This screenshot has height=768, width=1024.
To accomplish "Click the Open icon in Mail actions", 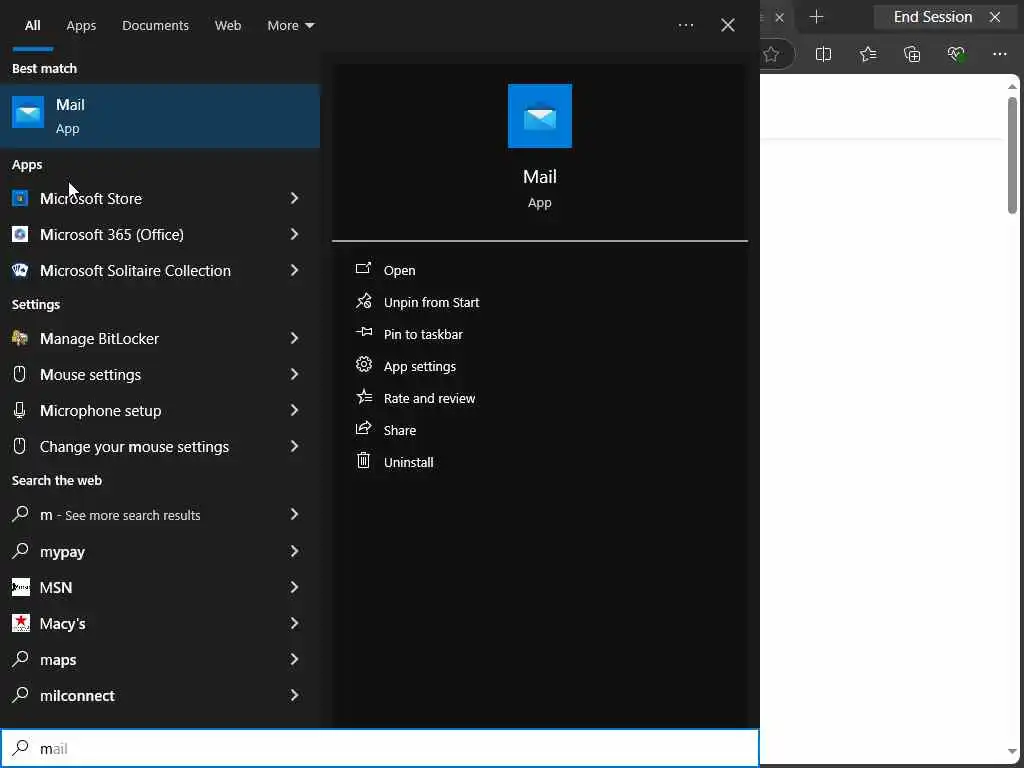I will (363, 268).
